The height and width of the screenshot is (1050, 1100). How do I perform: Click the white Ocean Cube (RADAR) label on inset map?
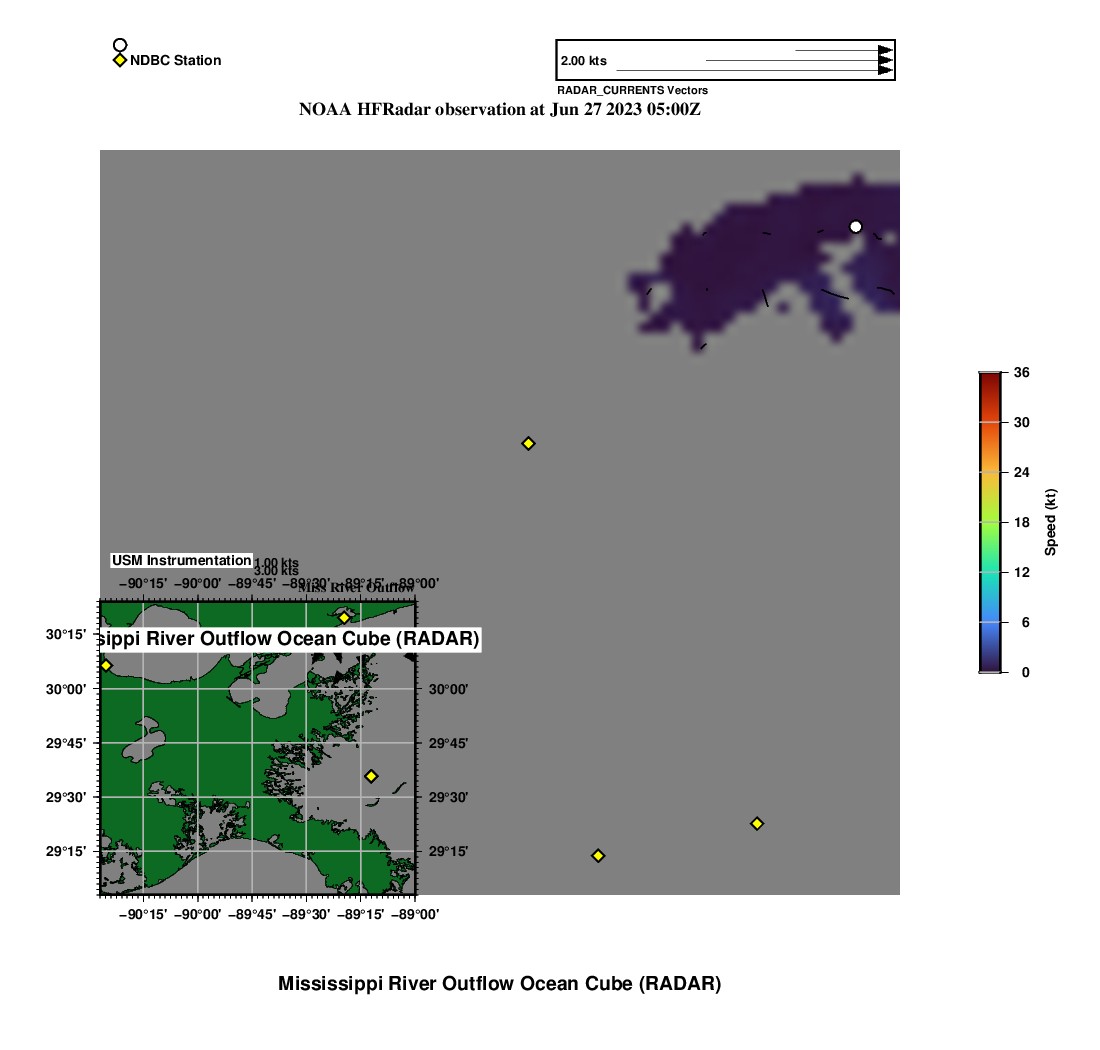pos(290,639)
